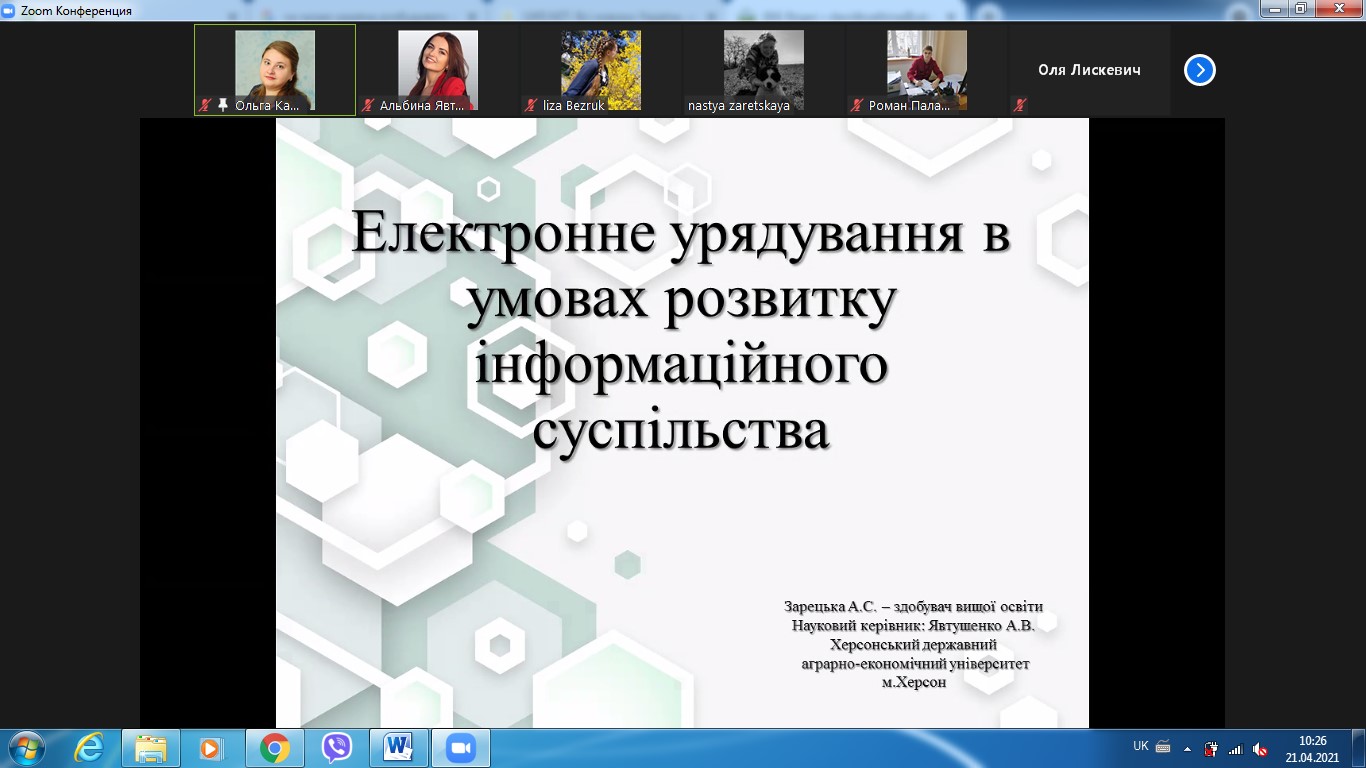
Task: Click muted mic icon on Ольга's tile
Action: pos(205,105)
